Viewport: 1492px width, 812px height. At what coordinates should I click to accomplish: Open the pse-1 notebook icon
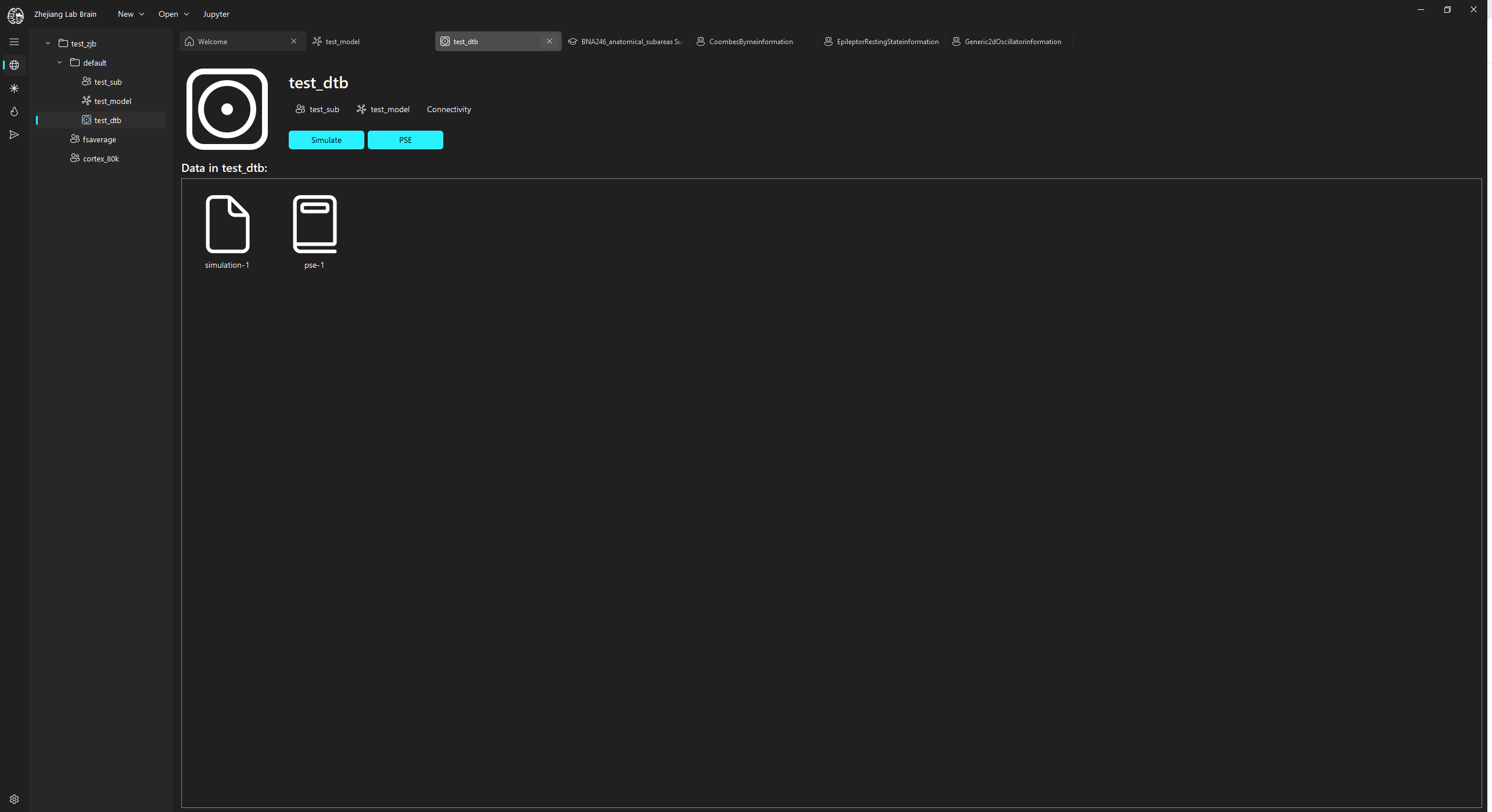pos(314,224)
